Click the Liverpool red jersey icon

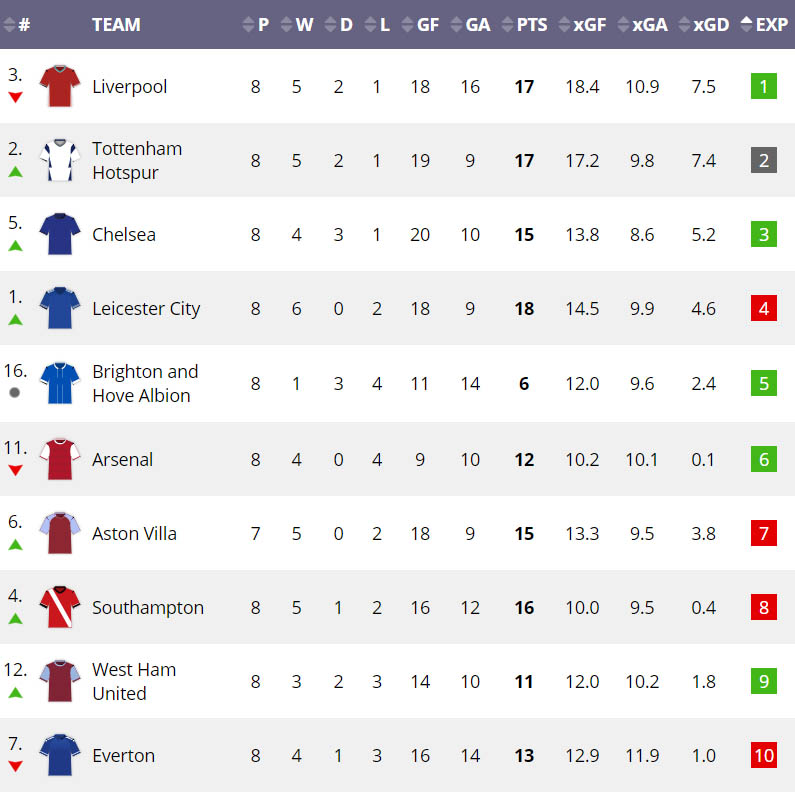point(59,87)
